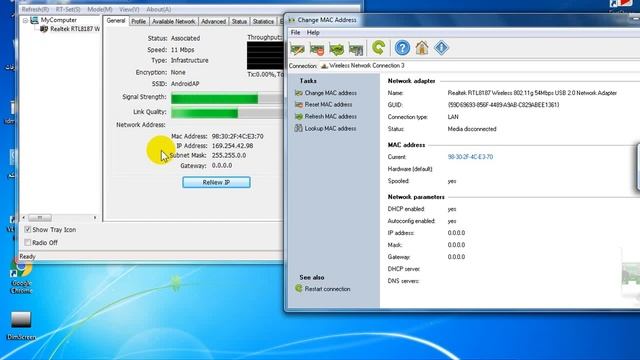Click the icon beside Change MAC address task
This screenshot has width=640, height=360.
click(x=299, y=93)
